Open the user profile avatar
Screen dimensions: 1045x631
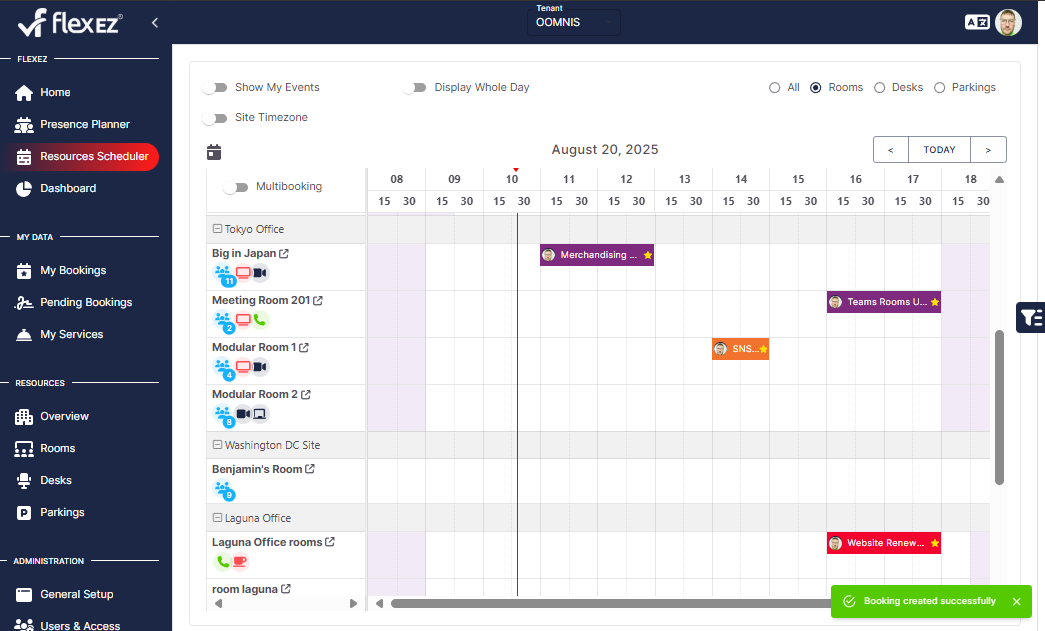[1009, 21]
